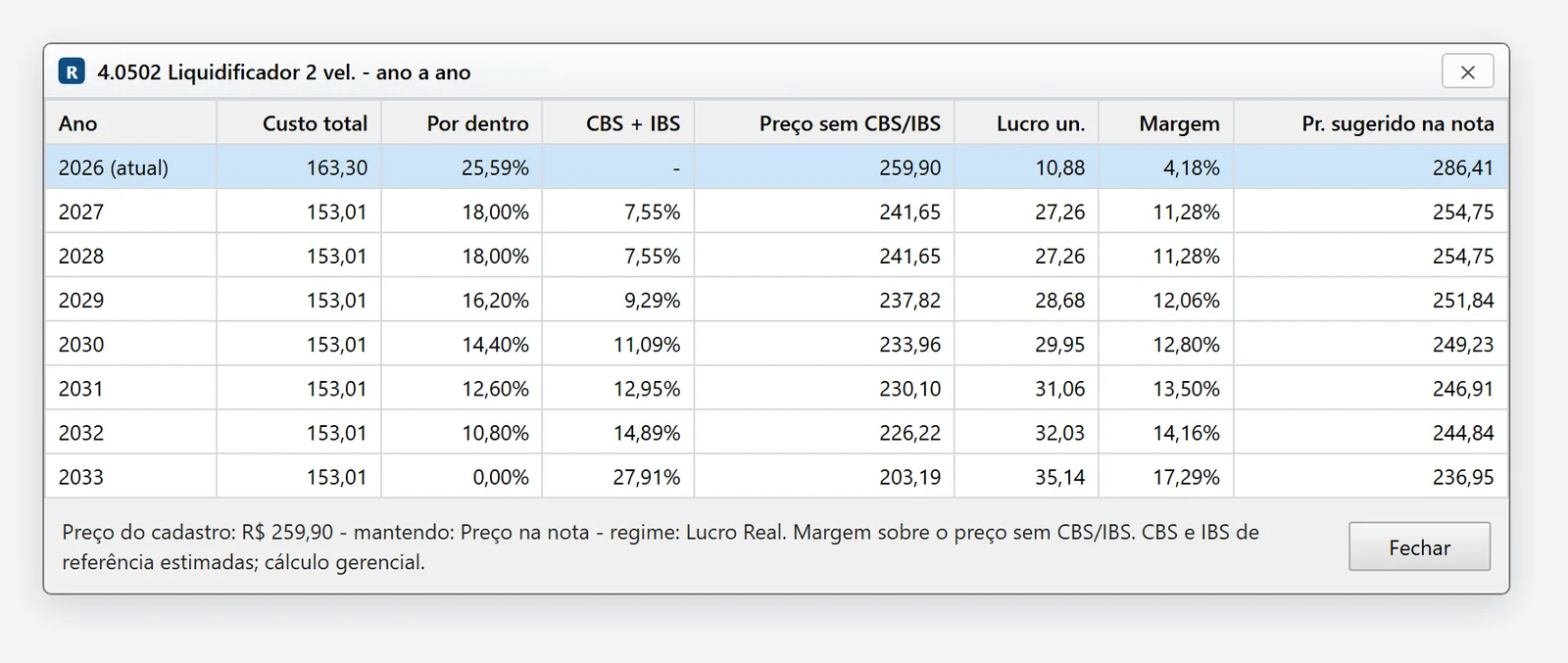Click margin value 17,29%
This screenshot has height=663, width=1568.
tap(1187, 476)
